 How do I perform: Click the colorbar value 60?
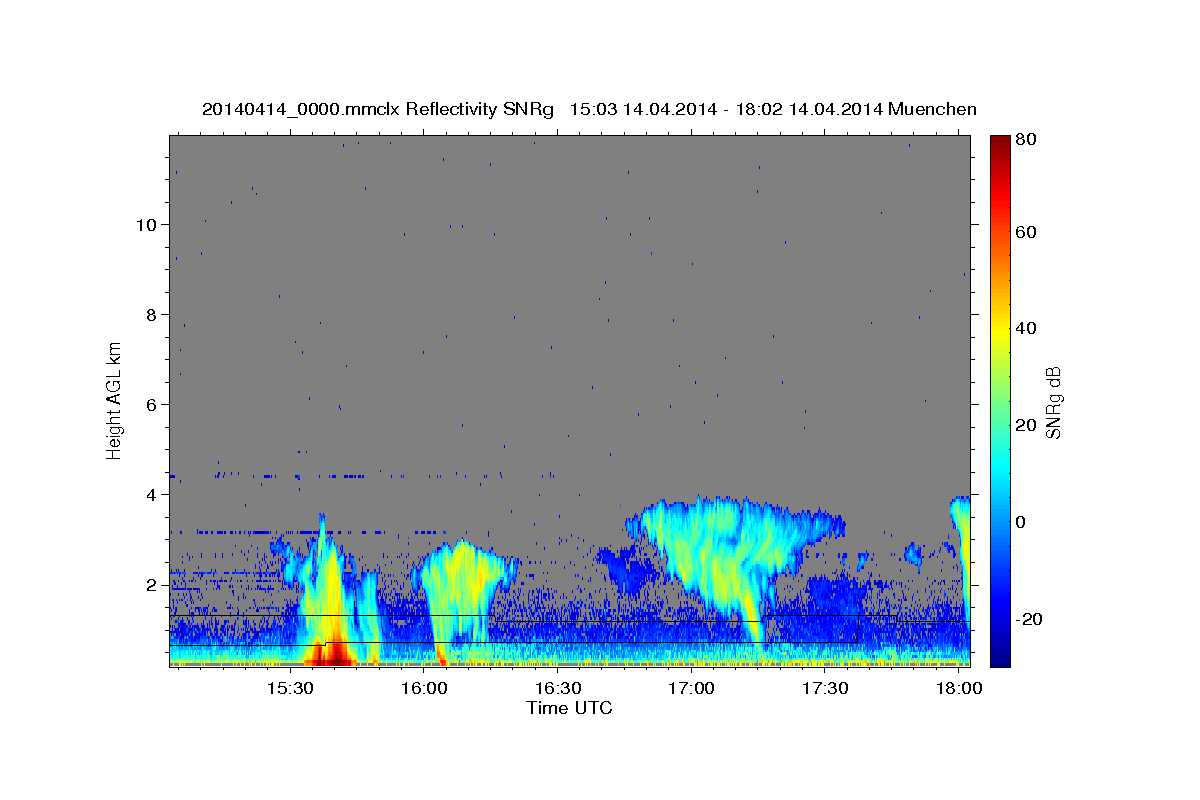[1025, 232]
